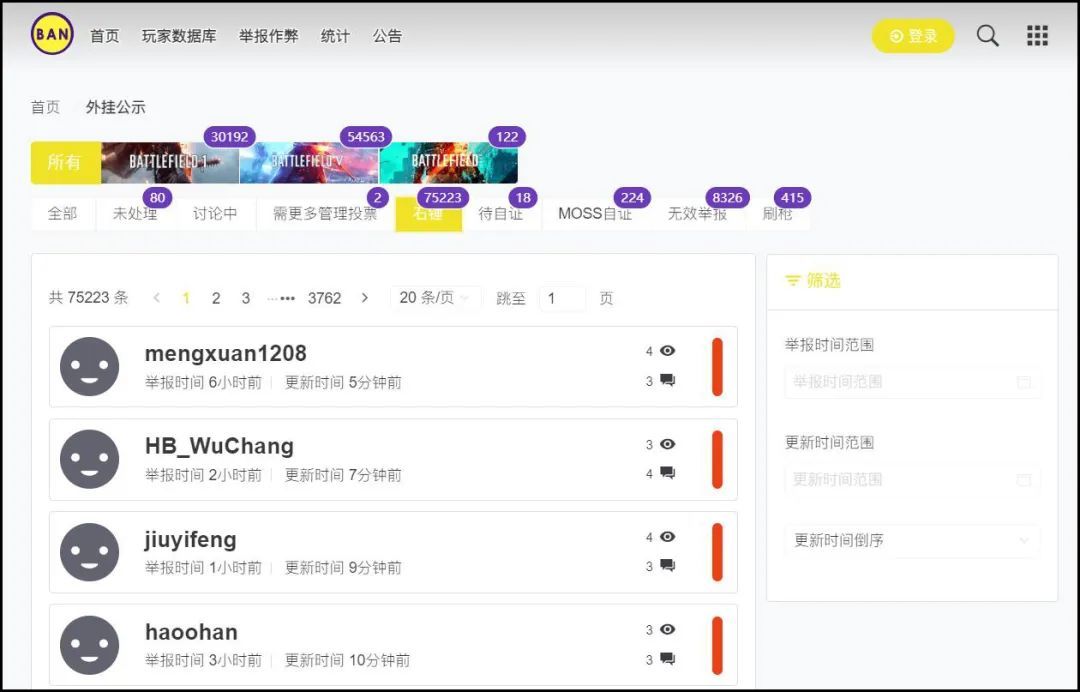Switch to the MOSS自证 tab

[x=595, y=213]
